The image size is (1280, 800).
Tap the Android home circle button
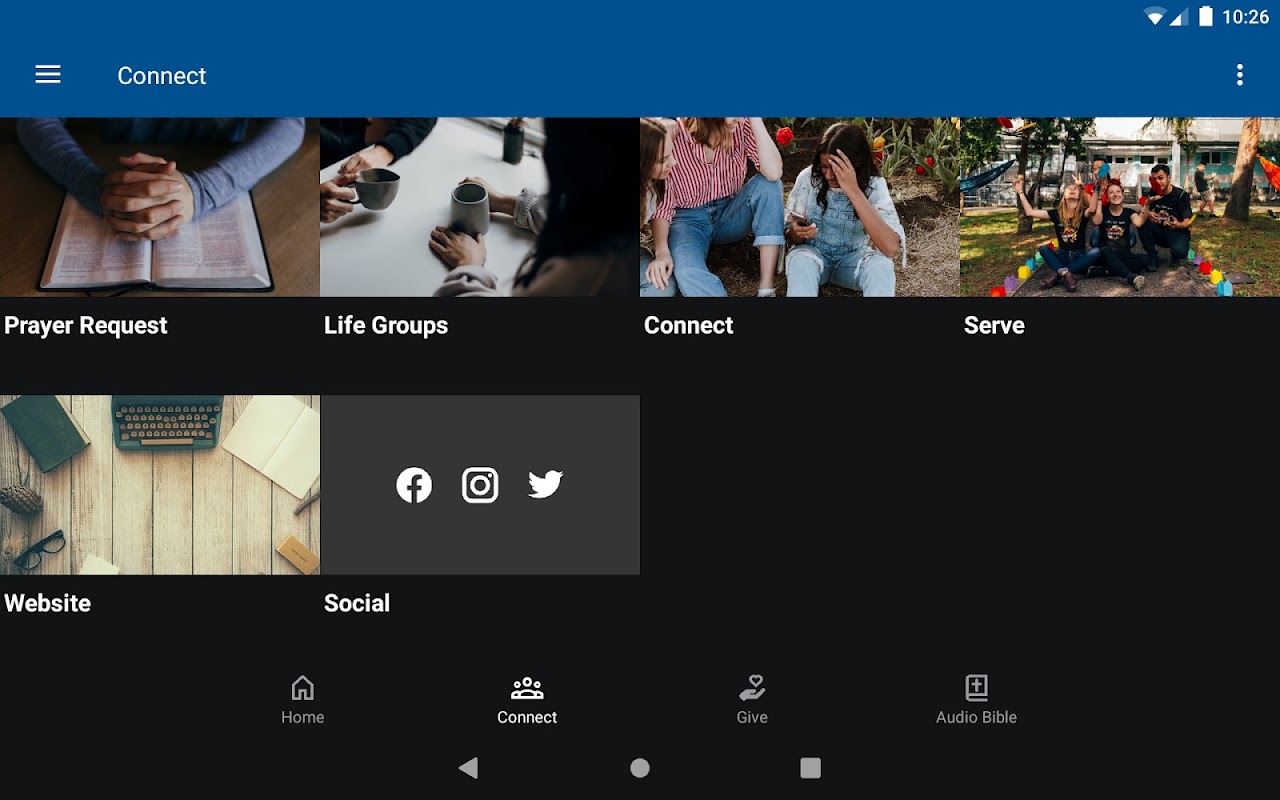pos(640,768)
